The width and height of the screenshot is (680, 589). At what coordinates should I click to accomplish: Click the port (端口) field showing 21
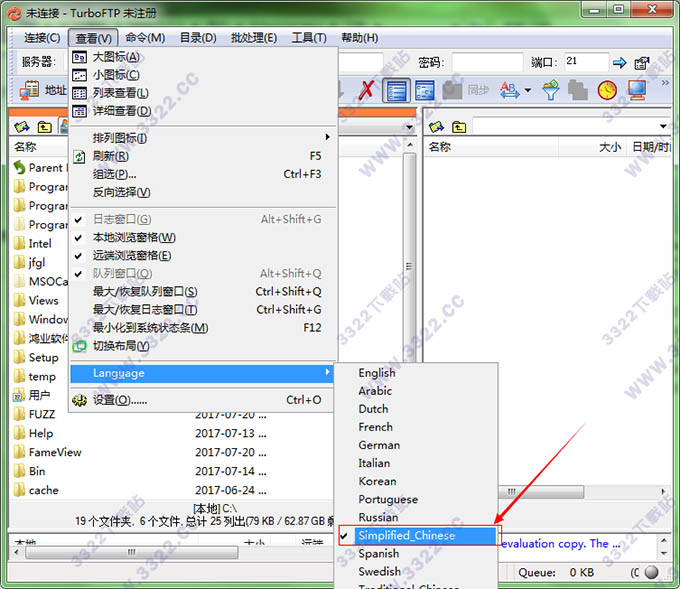pyautogui.click(x=586, y=62)
